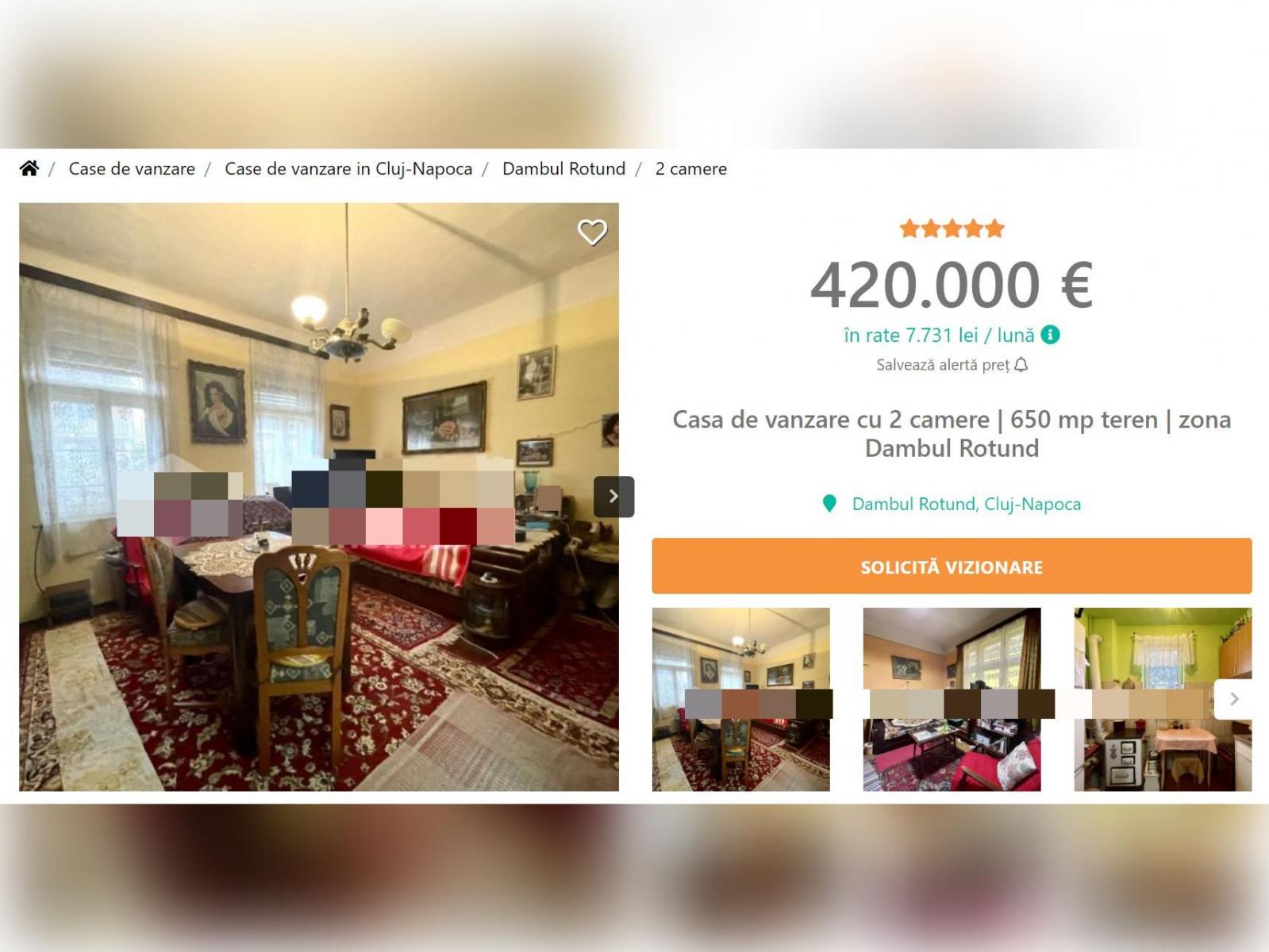Open the main dining room photo
The image size is (1269, 952).
319,497
